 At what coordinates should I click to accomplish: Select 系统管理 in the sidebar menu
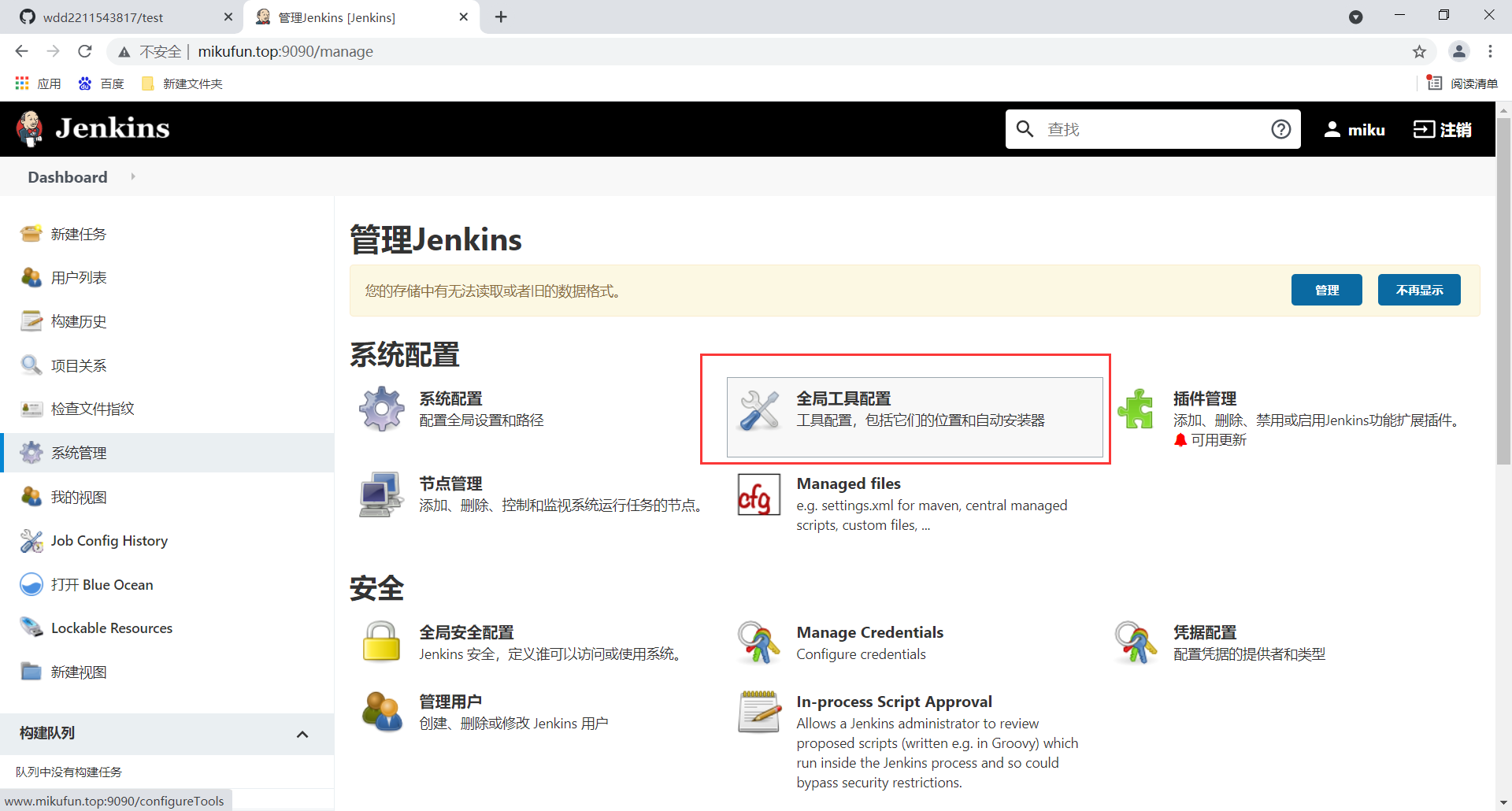click(x=79, y=452)
